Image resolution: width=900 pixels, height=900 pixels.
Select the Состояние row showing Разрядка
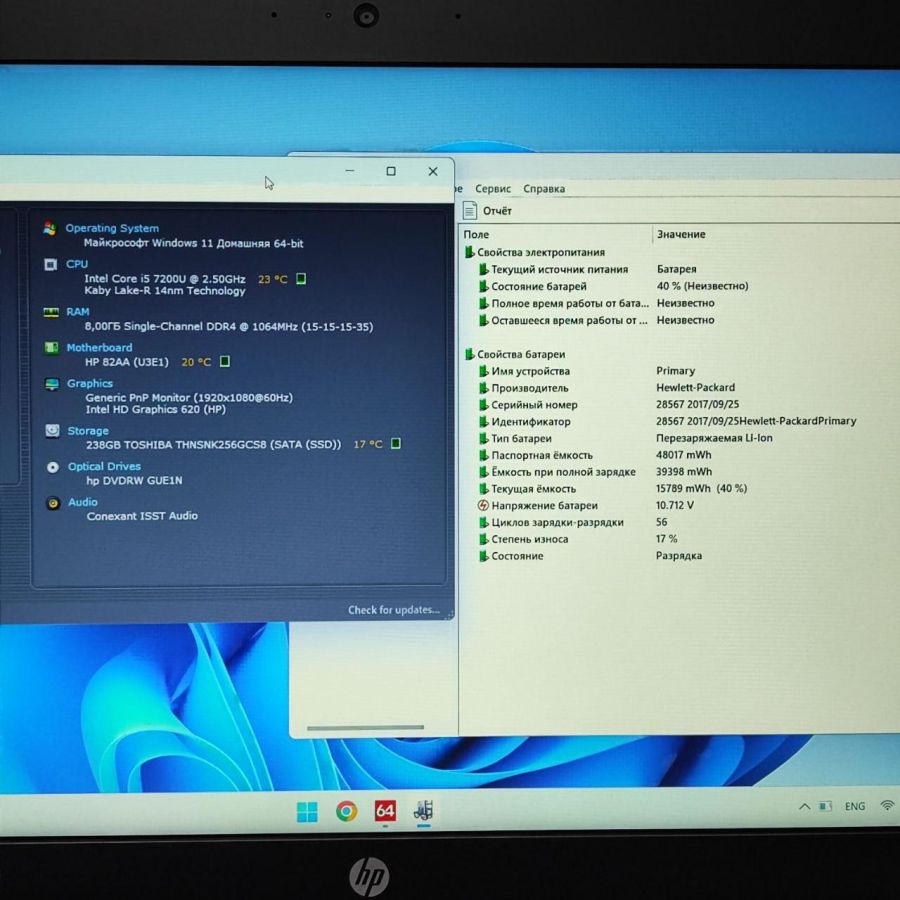591,556
